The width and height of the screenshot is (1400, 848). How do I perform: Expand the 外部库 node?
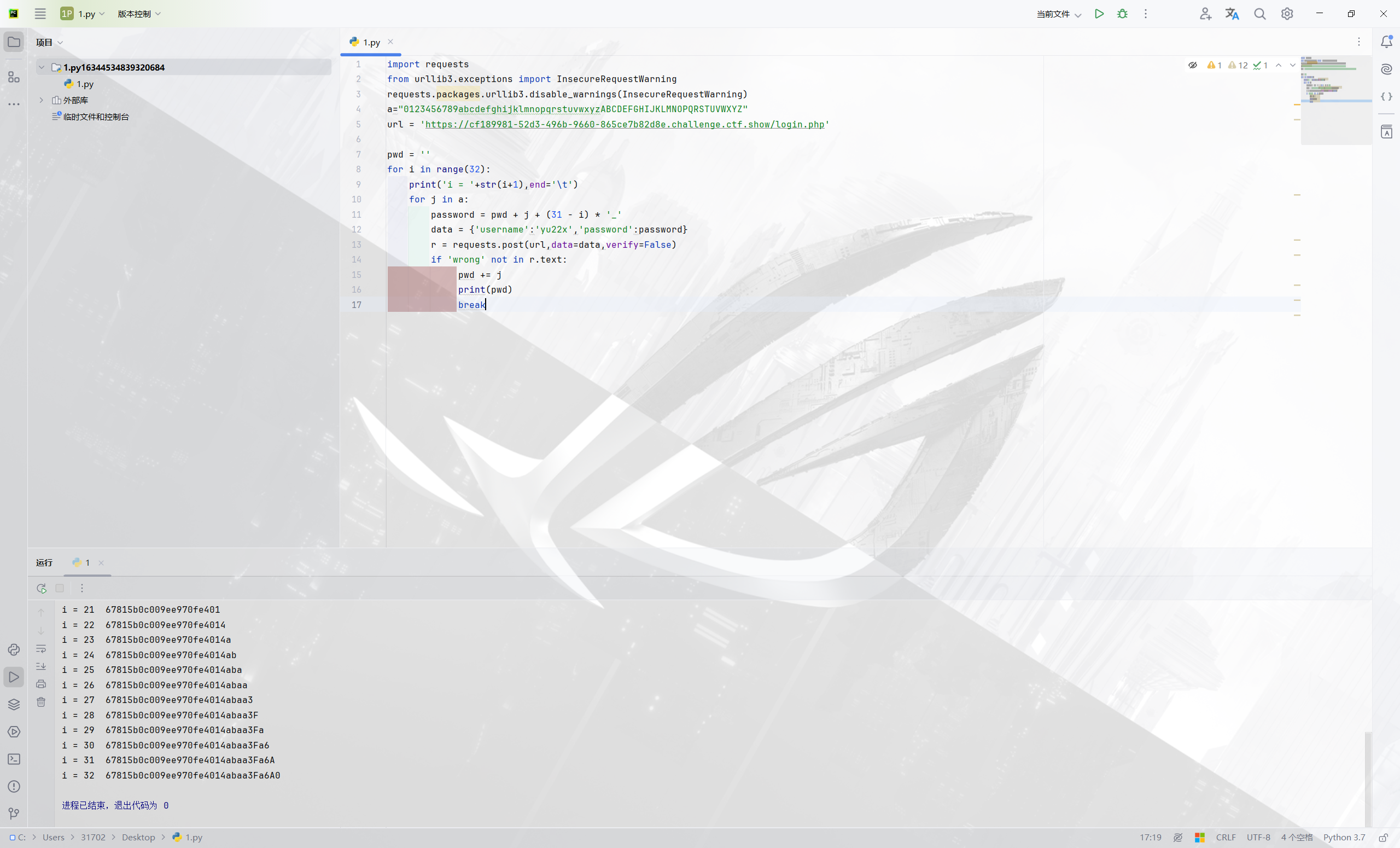(x=42, y=100)
